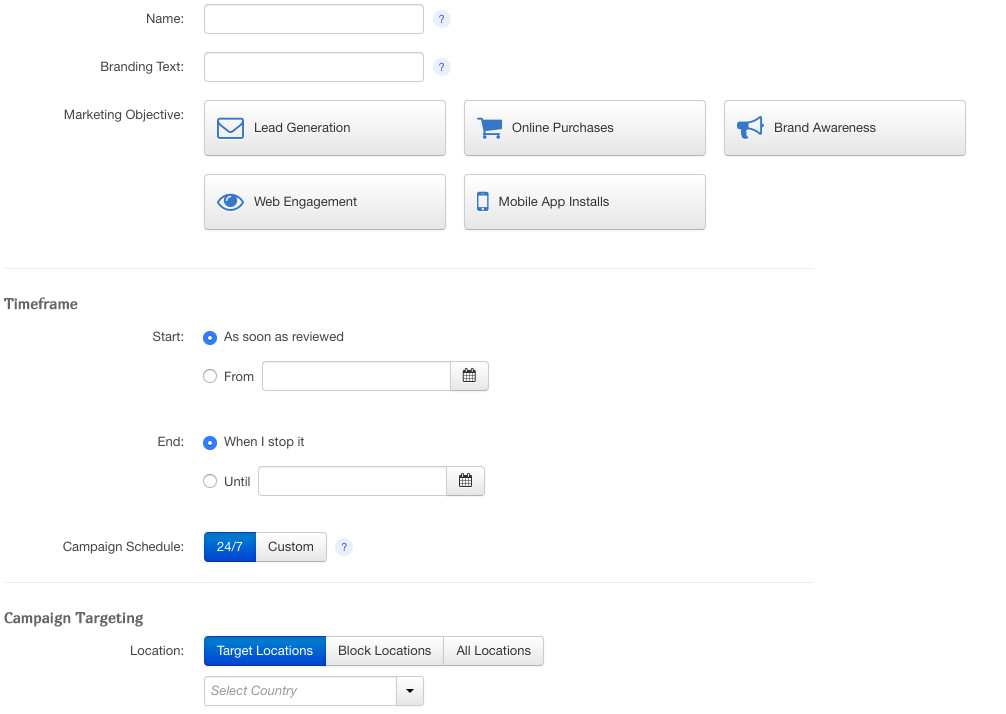The height and width of the screenshot is (714, 1006).
Task: Expand the Select Country dropdown arrow
Action: [410, 691]
